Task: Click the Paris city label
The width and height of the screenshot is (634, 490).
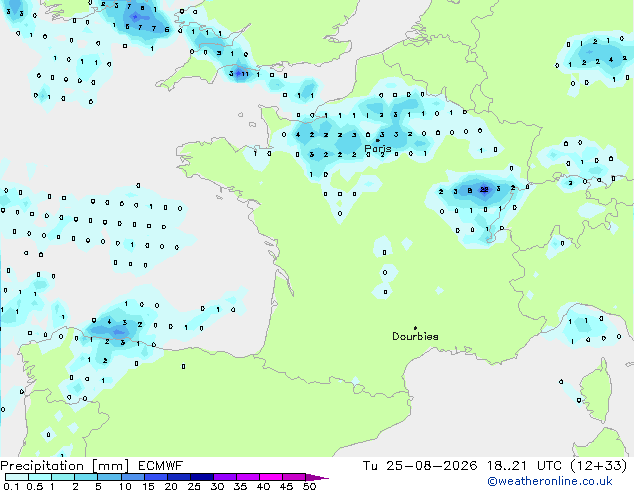Action: point(378,149)
